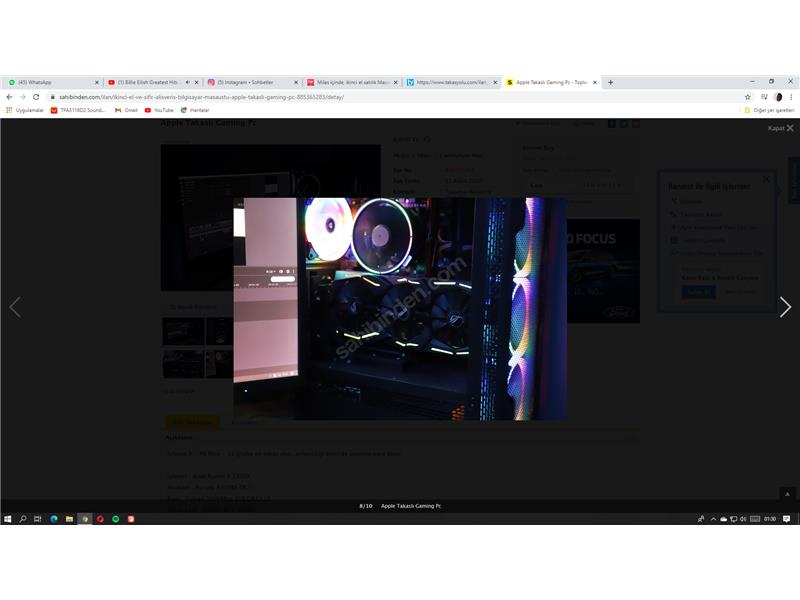Open the Chrome profile avatar

[778, 97]
